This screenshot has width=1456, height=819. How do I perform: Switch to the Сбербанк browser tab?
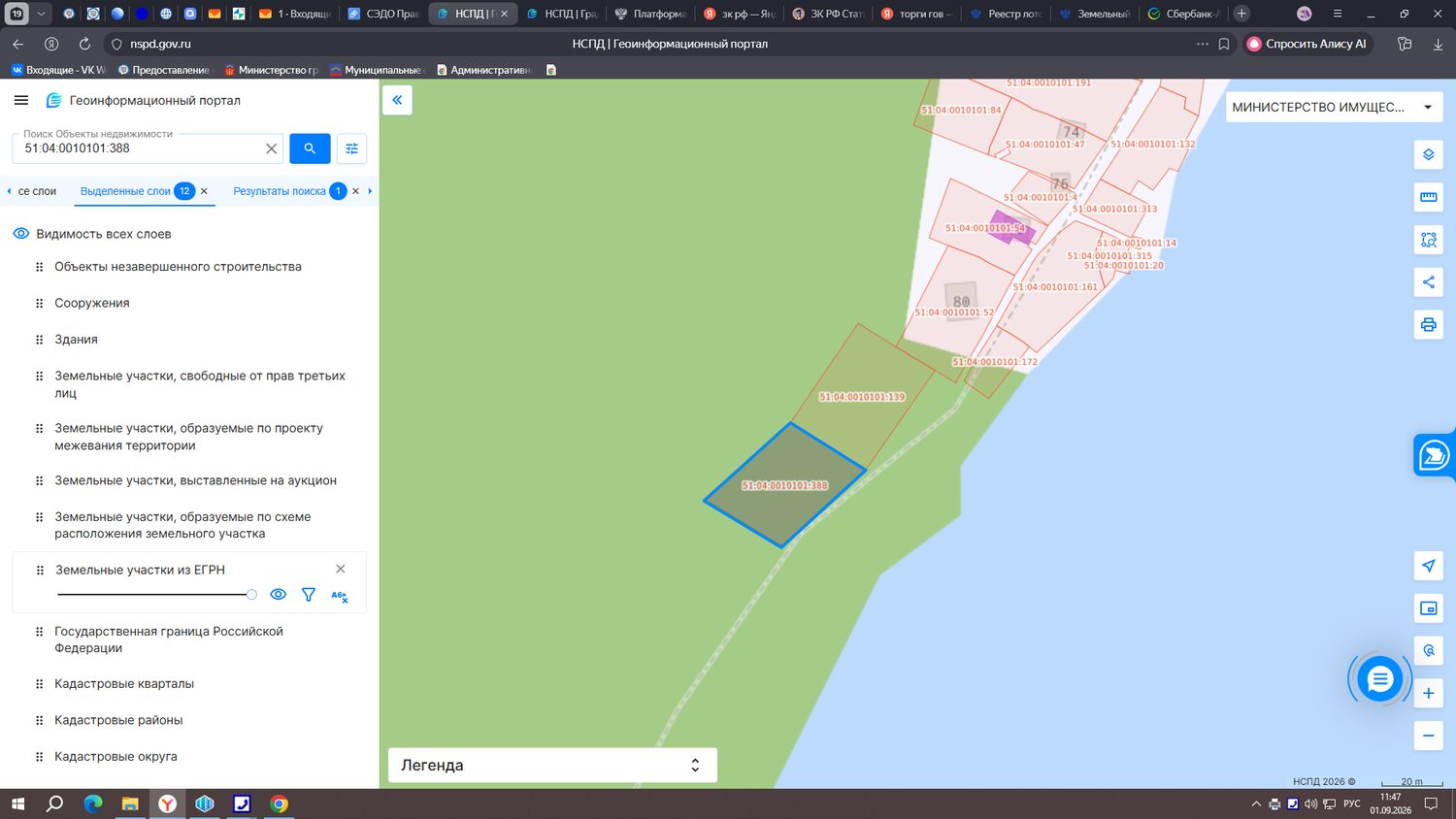tap(1183, 14)
